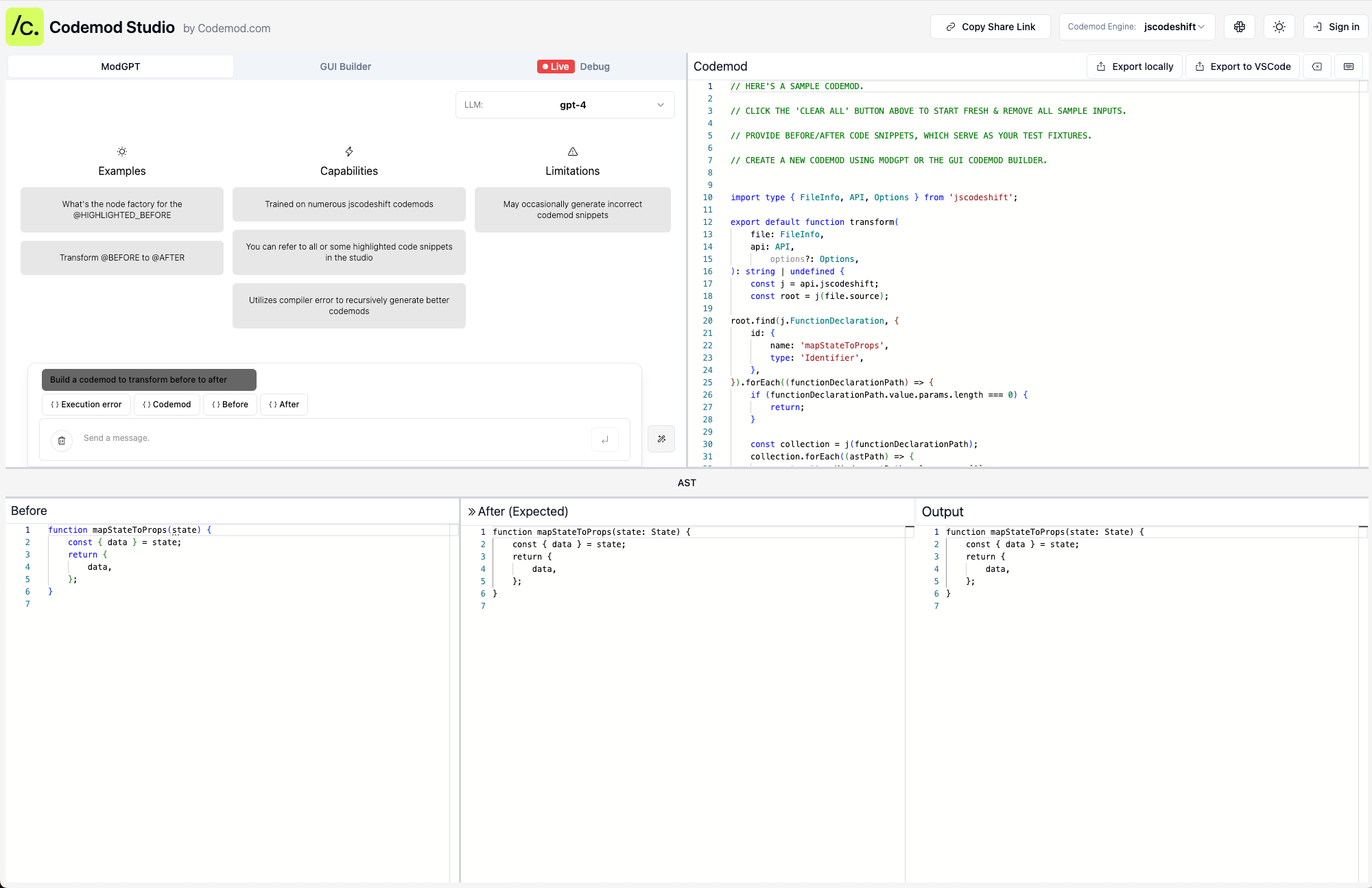
Task: Open the LLM gpt-4 dropdown
Action: 565,105
